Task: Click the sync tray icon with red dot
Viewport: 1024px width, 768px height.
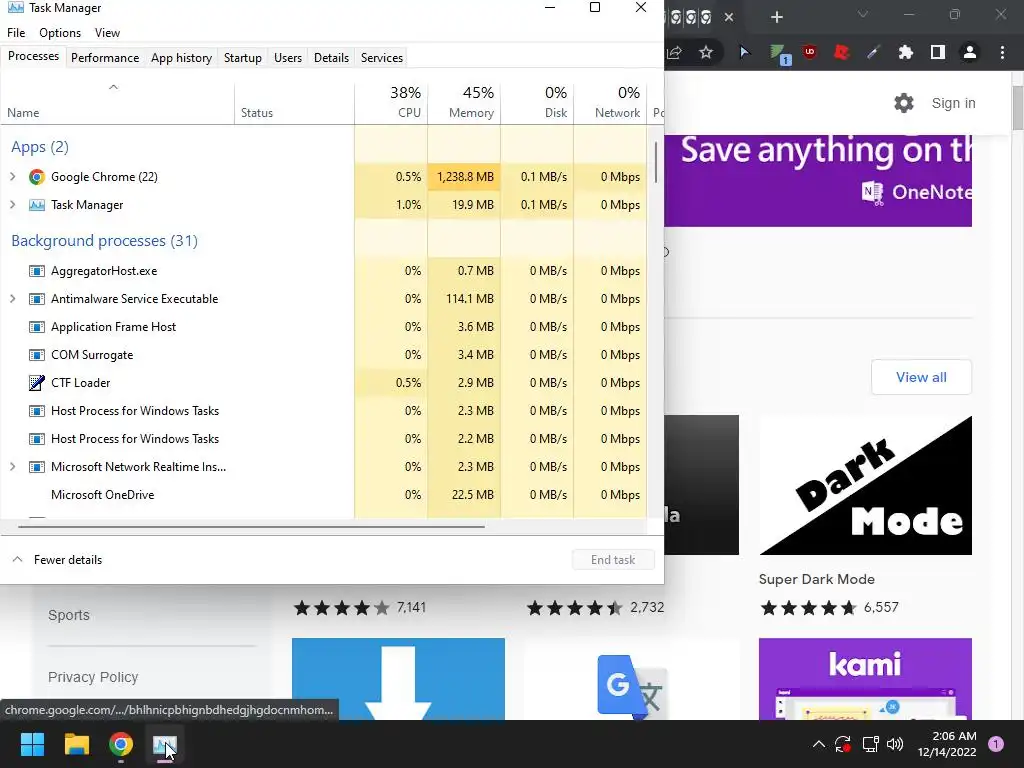Action: [843, 744]
